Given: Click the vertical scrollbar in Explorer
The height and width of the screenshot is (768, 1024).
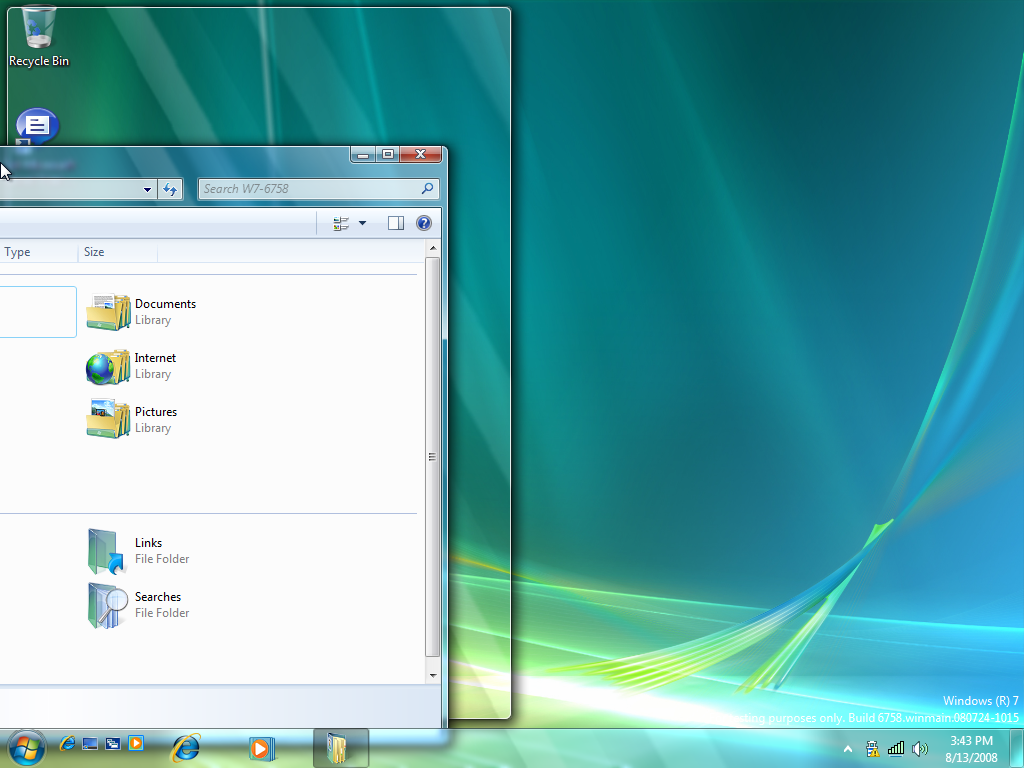Looking at the screenshot, I should pyautogui.click(x=432, y=456).
